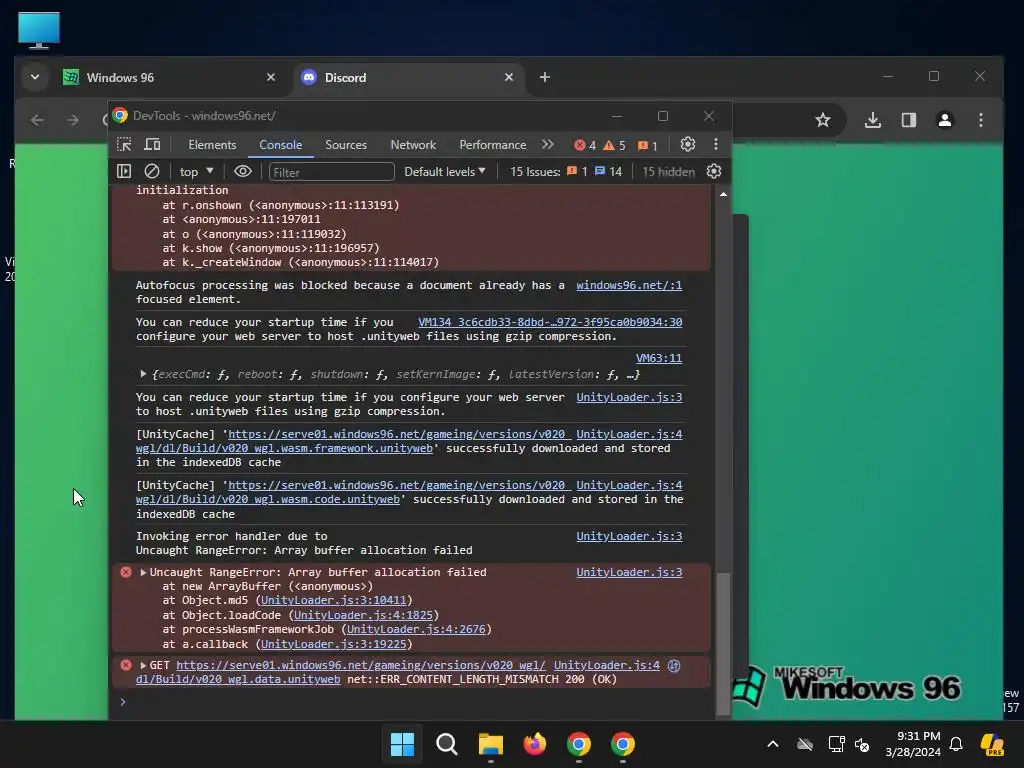Go forward in the browser
Screen dimensions: 1024x768
click(72, 120)
